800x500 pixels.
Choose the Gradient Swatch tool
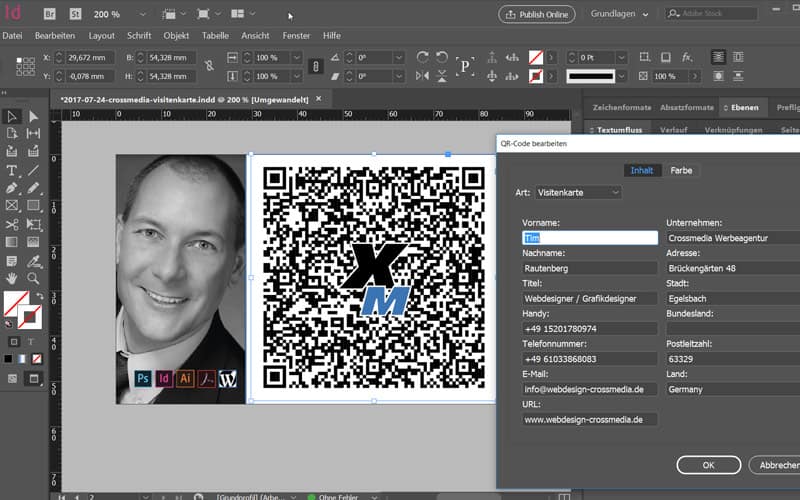tap(12, 242)
